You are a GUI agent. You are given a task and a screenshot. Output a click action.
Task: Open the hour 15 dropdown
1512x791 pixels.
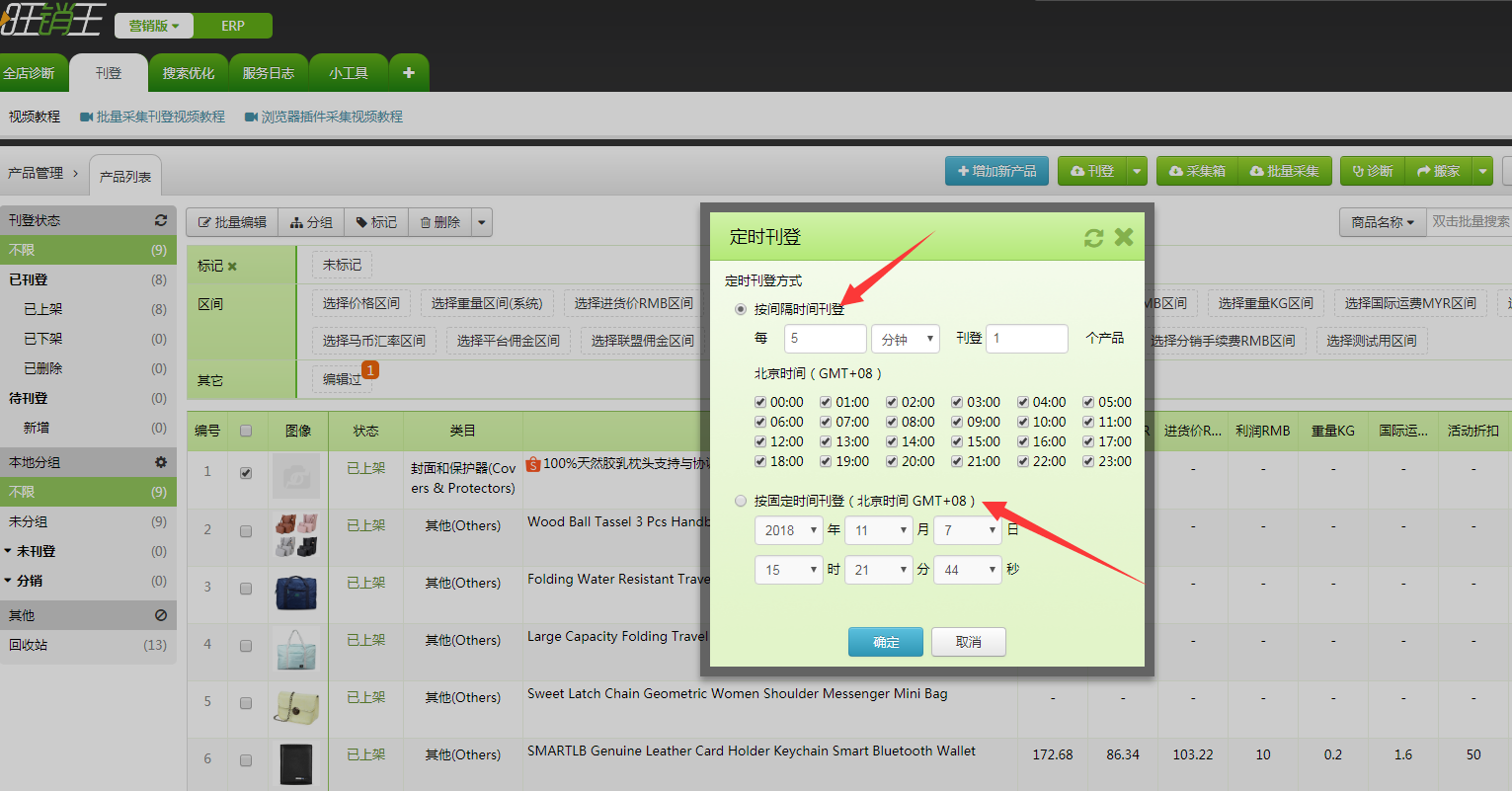pos(789,570)
